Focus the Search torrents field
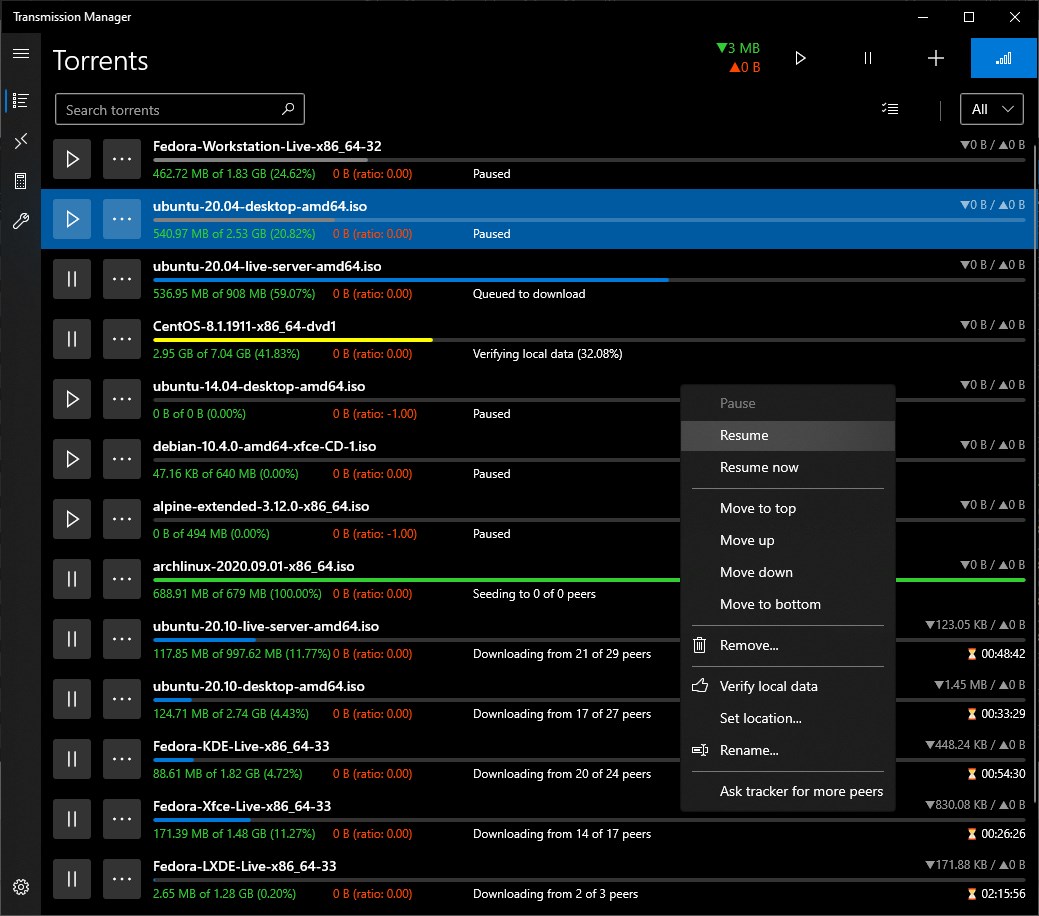This screenshot has width=1039, height=916. point(180,109)
